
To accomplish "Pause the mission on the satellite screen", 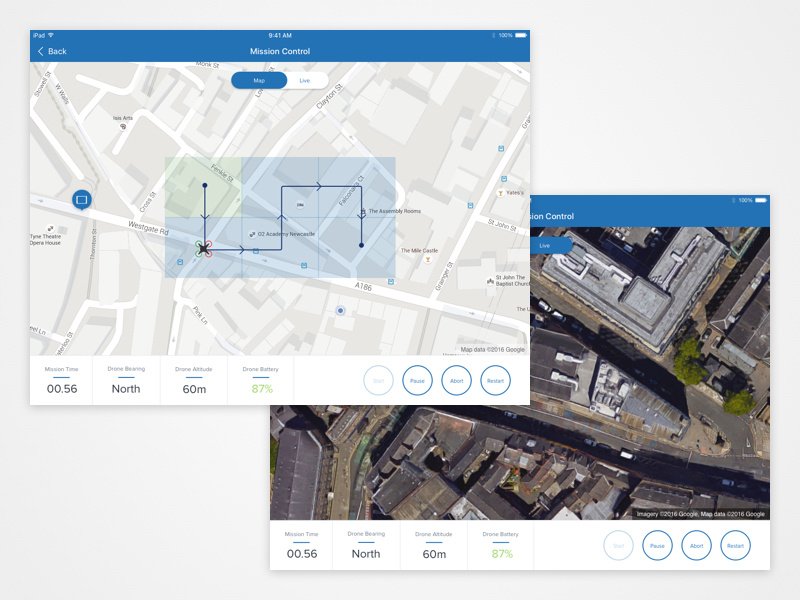I will click(657, 545).
